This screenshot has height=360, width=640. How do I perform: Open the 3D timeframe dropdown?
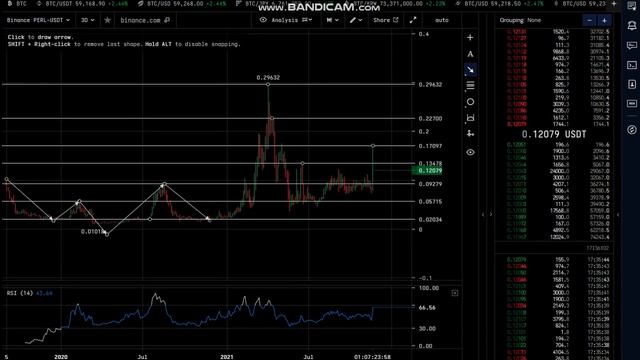87,20
